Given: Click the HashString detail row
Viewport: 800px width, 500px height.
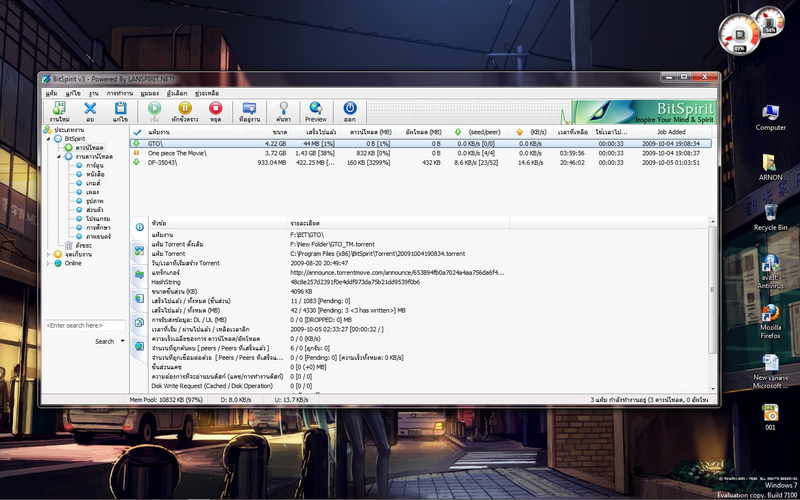Looking at the screenshot, I should (327, 282).
